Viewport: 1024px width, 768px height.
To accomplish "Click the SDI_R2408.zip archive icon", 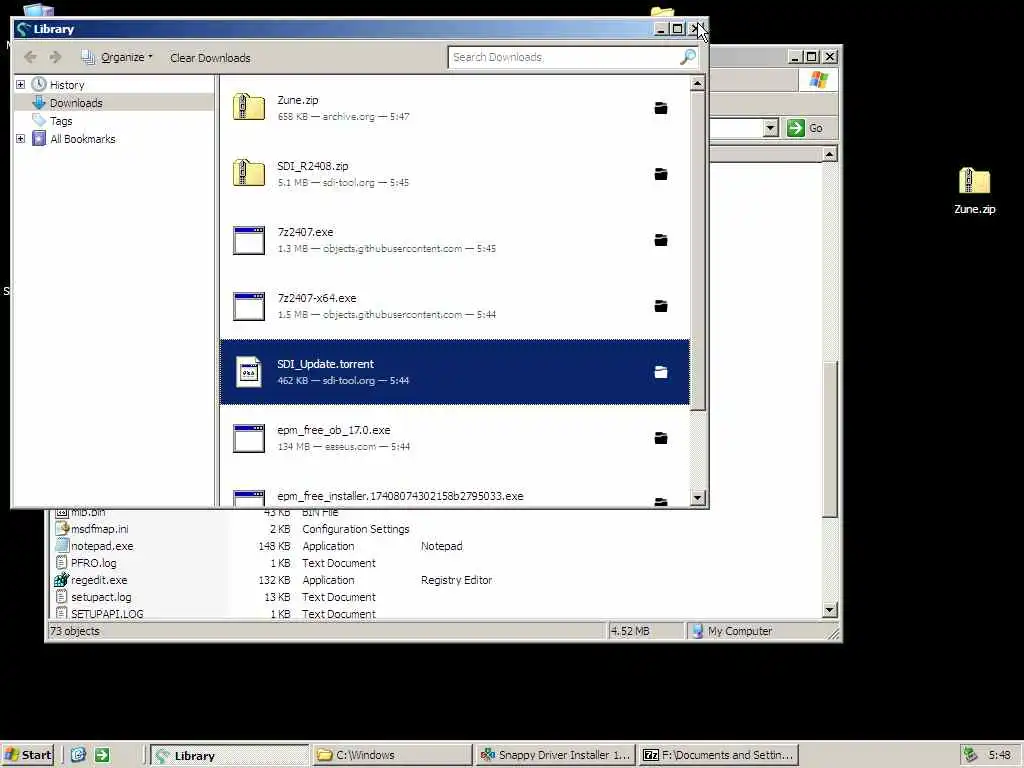I will pyautogui.click(x=249, y=174).
